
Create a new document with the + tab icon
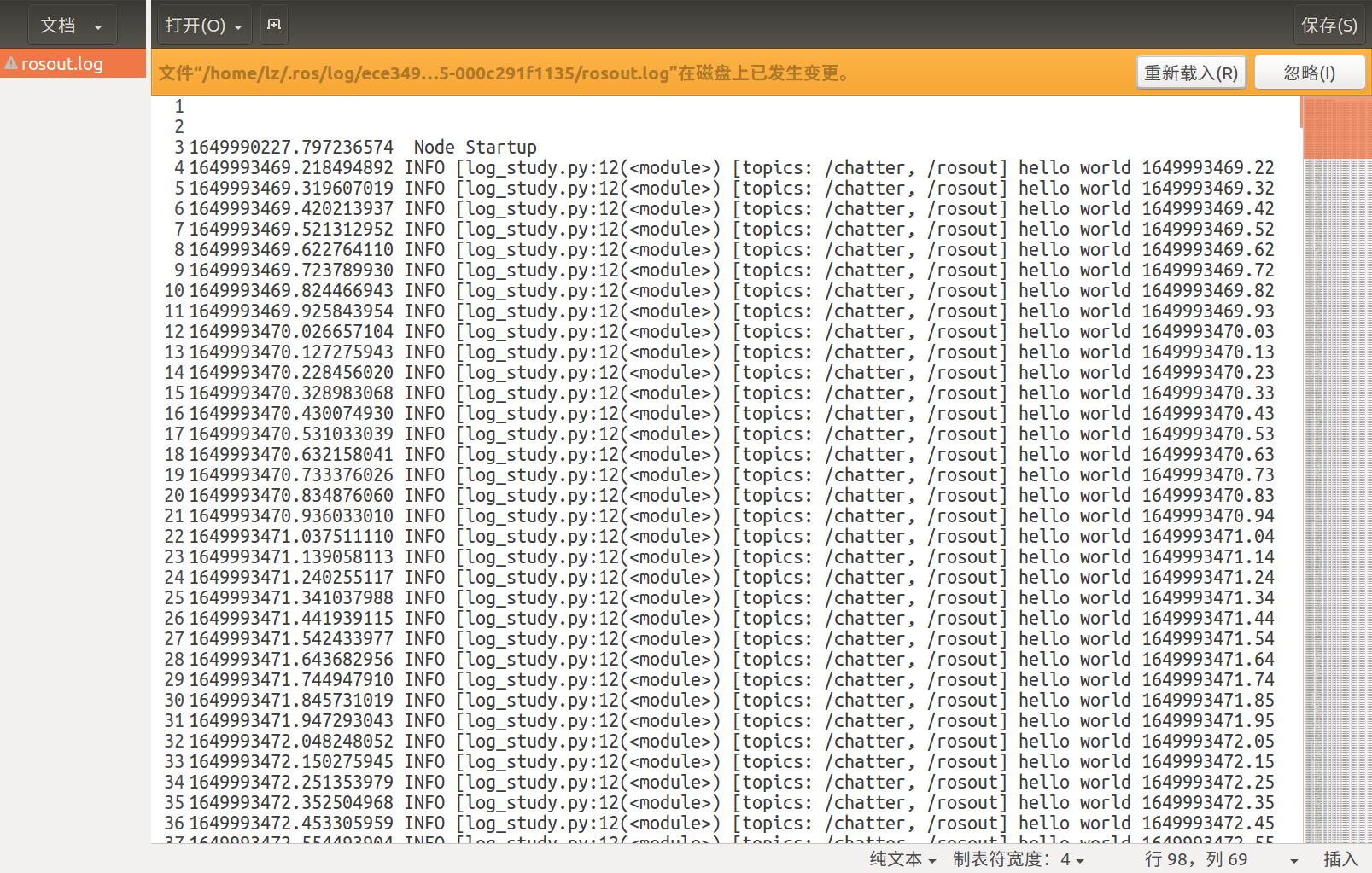point(273,25)
